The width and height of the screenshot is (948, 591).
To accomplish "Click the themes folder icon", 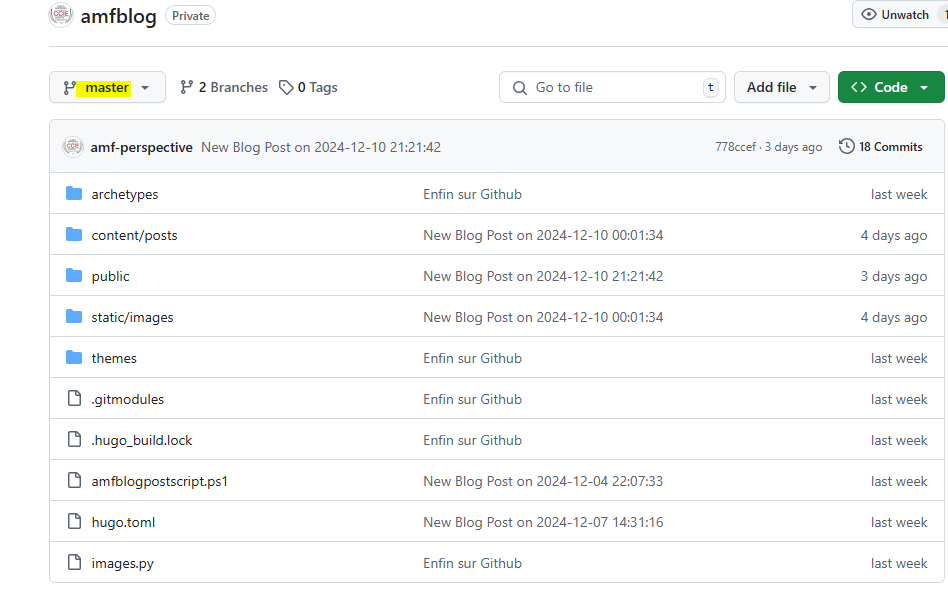I will pos(74,358).
